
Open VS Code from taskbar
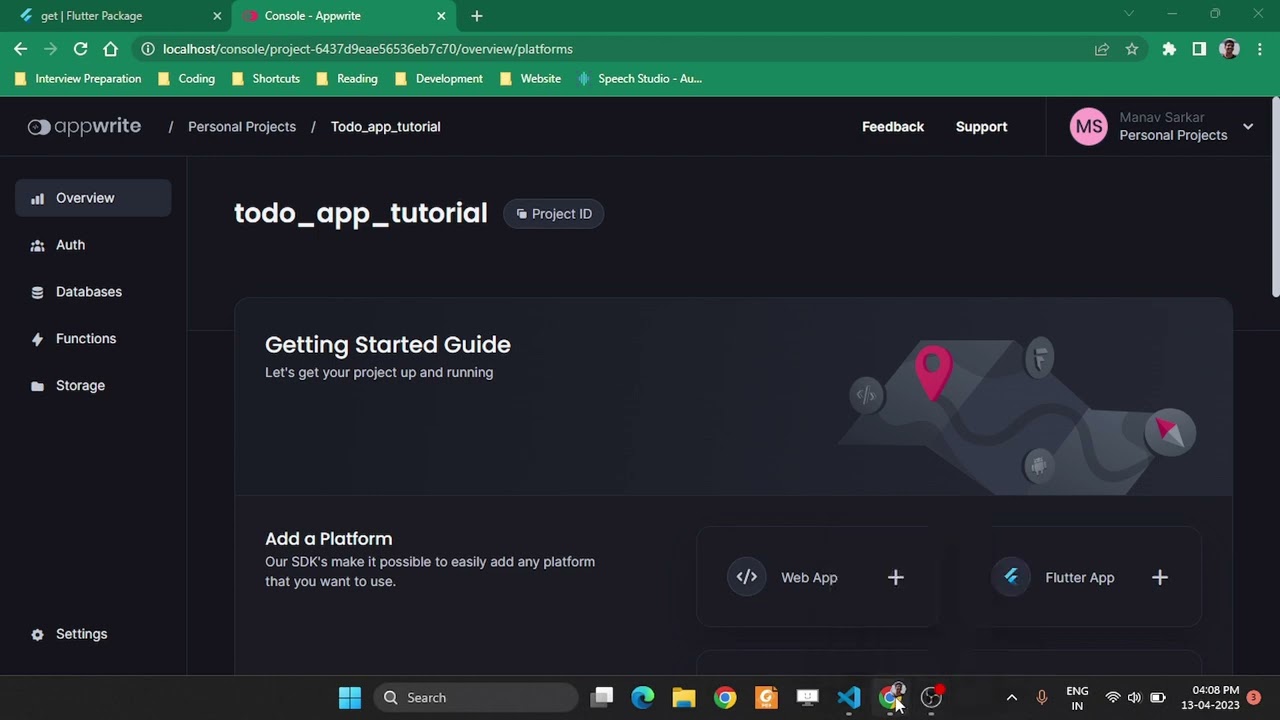(849, 698)
